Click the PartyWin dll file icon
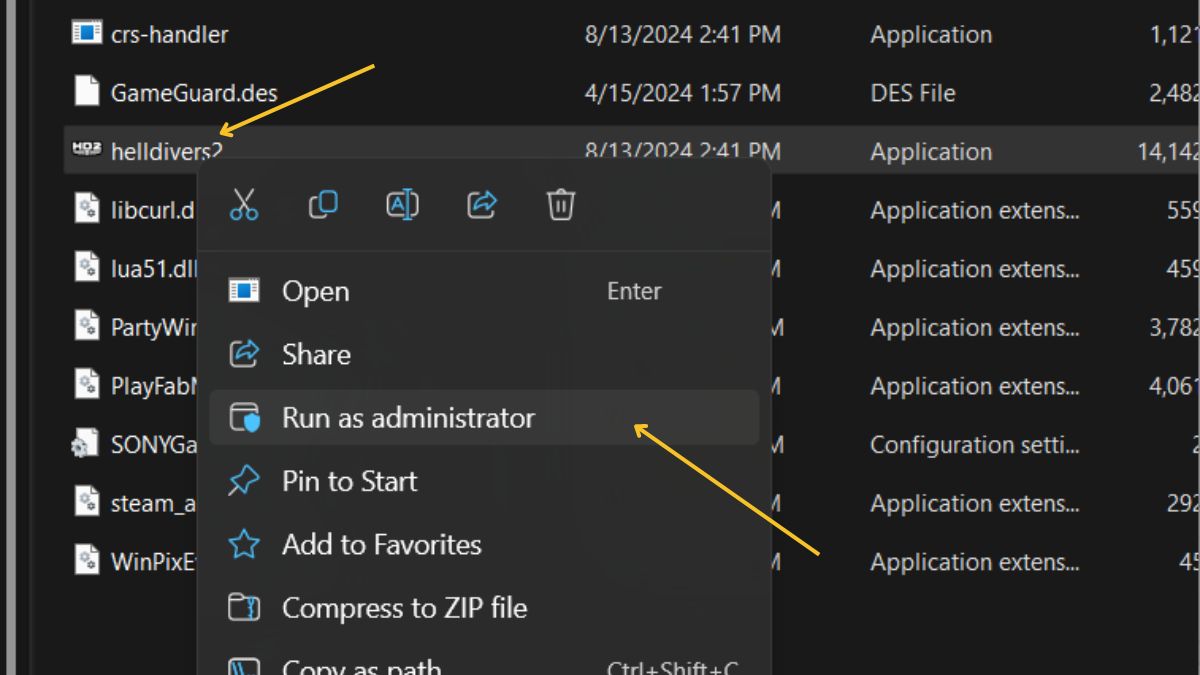This screenshot has height=675, width=1200. (x=87, y=326)
